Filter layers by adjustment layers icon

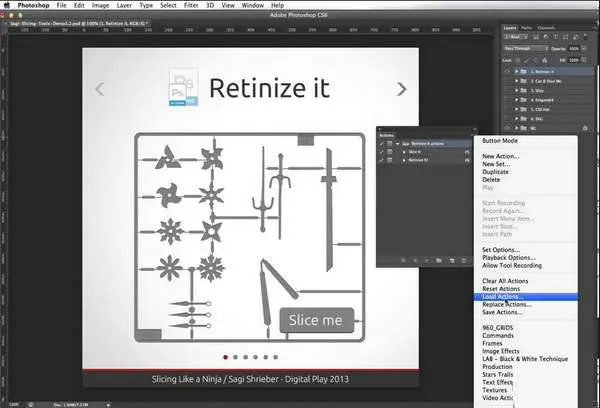pyautogui.click(x=546, y=37)
